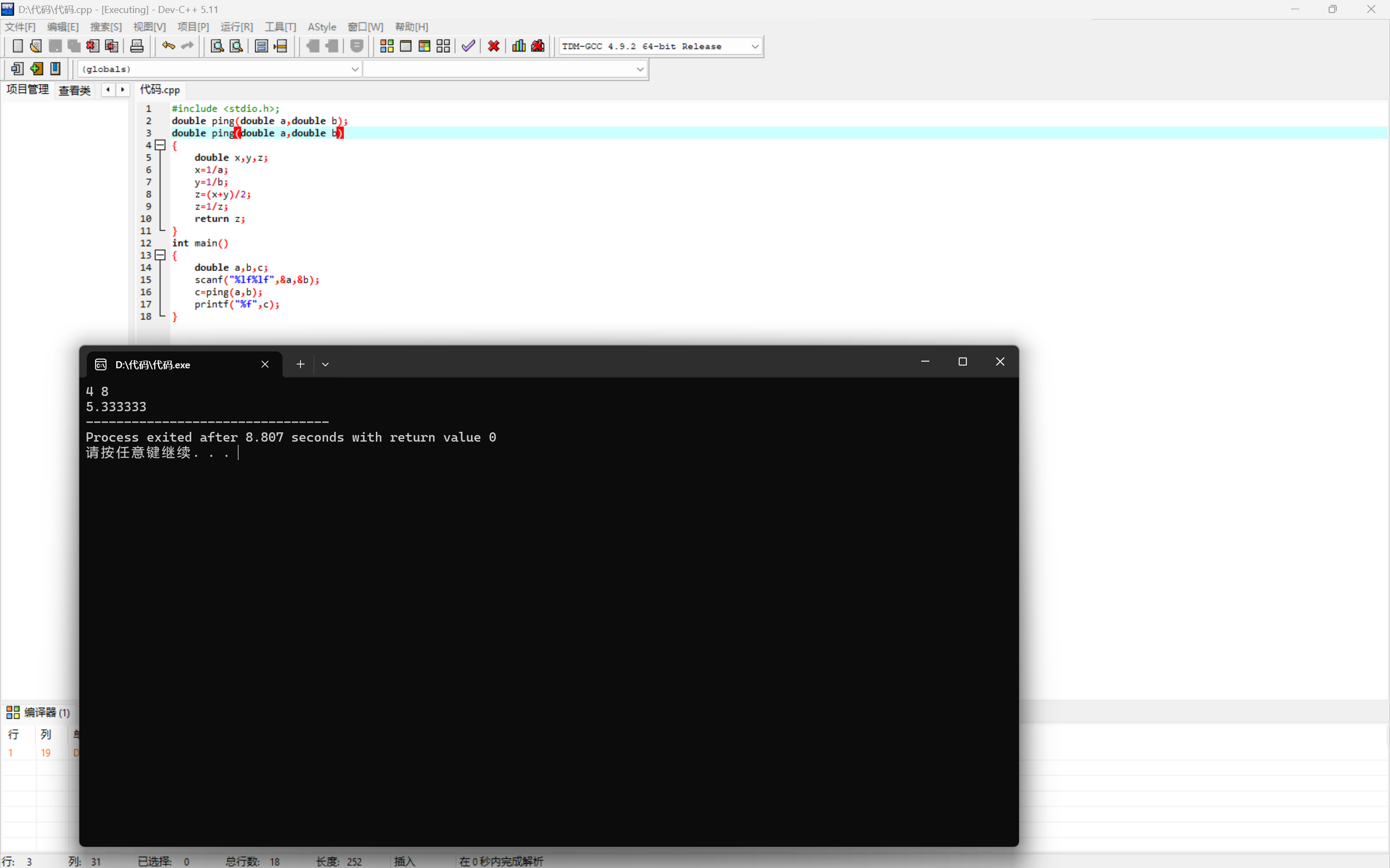
Task: Click the Undo arrow icon
Action: click(168, 46)
